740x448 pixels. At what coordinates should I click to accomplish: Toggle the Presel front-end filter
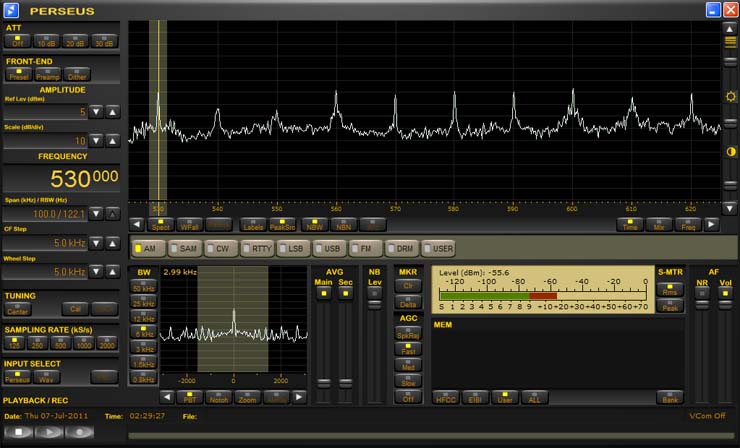tap(19, 74)
